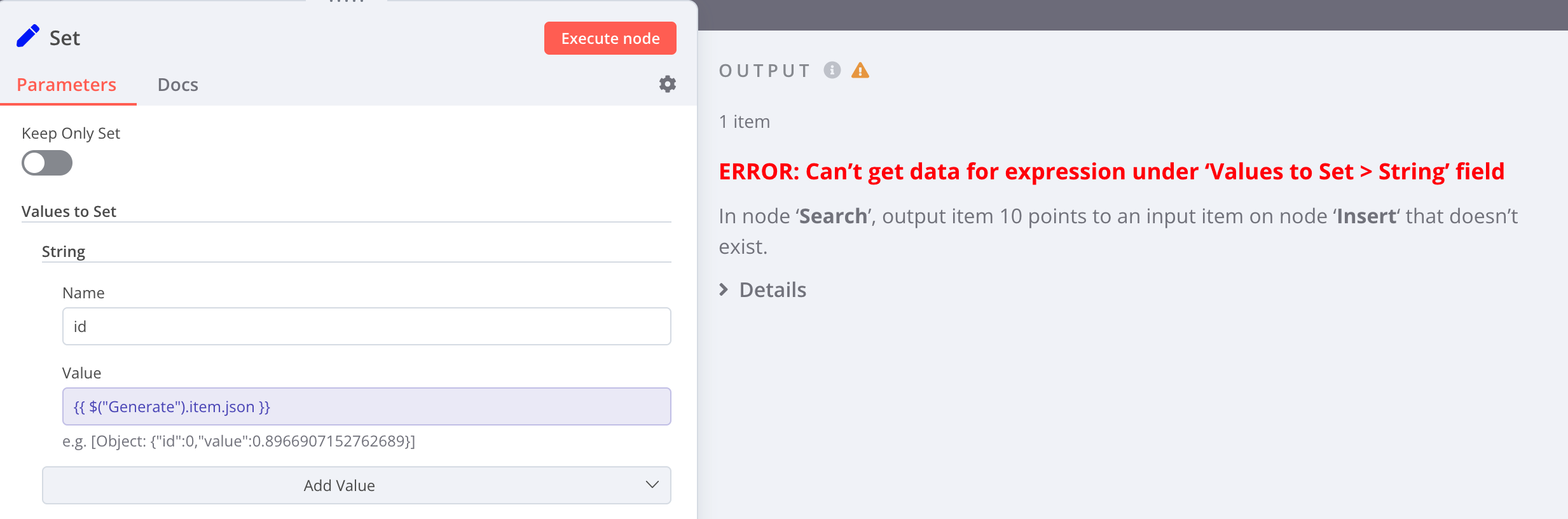Click the pencil icon beside Set title
The width and height of the screenshot is (1568, 519).
(x=28, y=36)
